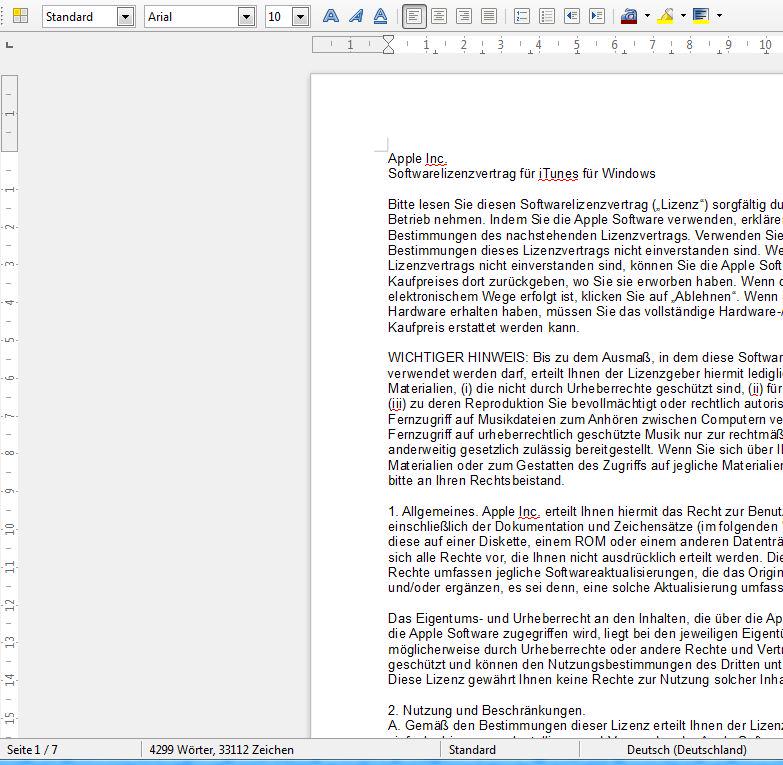Apply yellow paragraph background color
The image size is (783, 765).
pos(701,16)
